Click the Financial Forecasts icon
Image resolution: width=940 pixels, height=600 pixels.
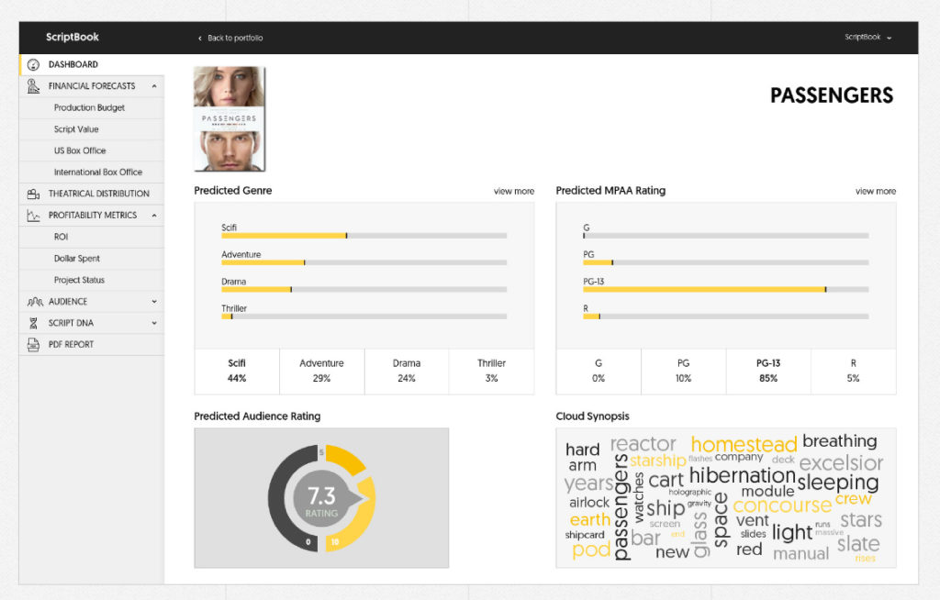tap(33, 86)
